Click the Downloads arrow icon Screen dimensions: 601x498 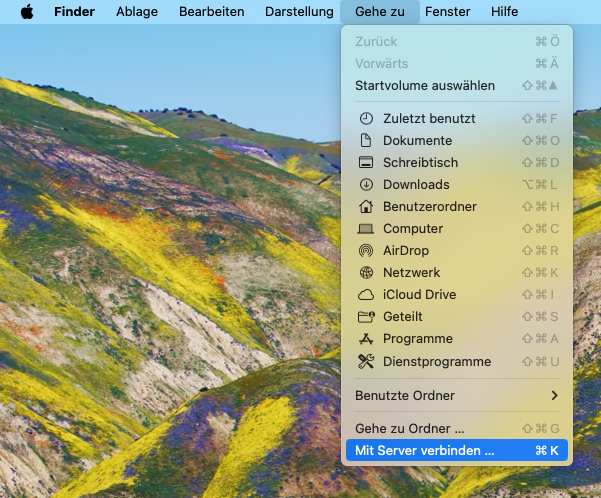(365, 185)
